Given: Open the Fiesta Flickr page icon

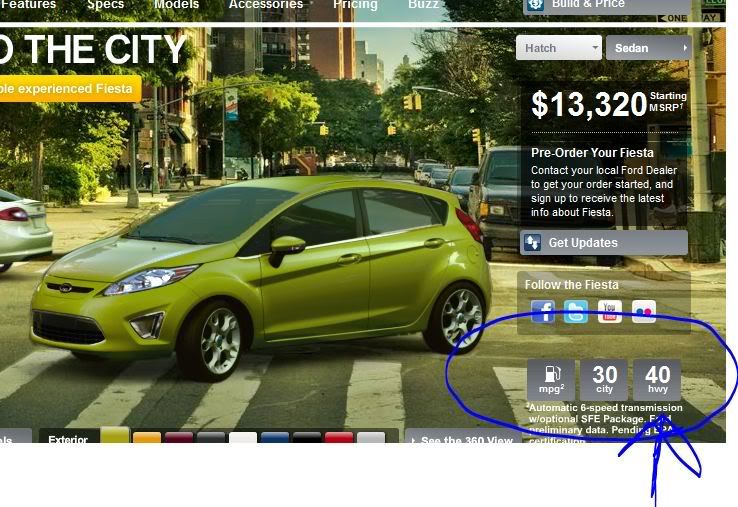Looking at the screenshot, I should tap(643, 311).
